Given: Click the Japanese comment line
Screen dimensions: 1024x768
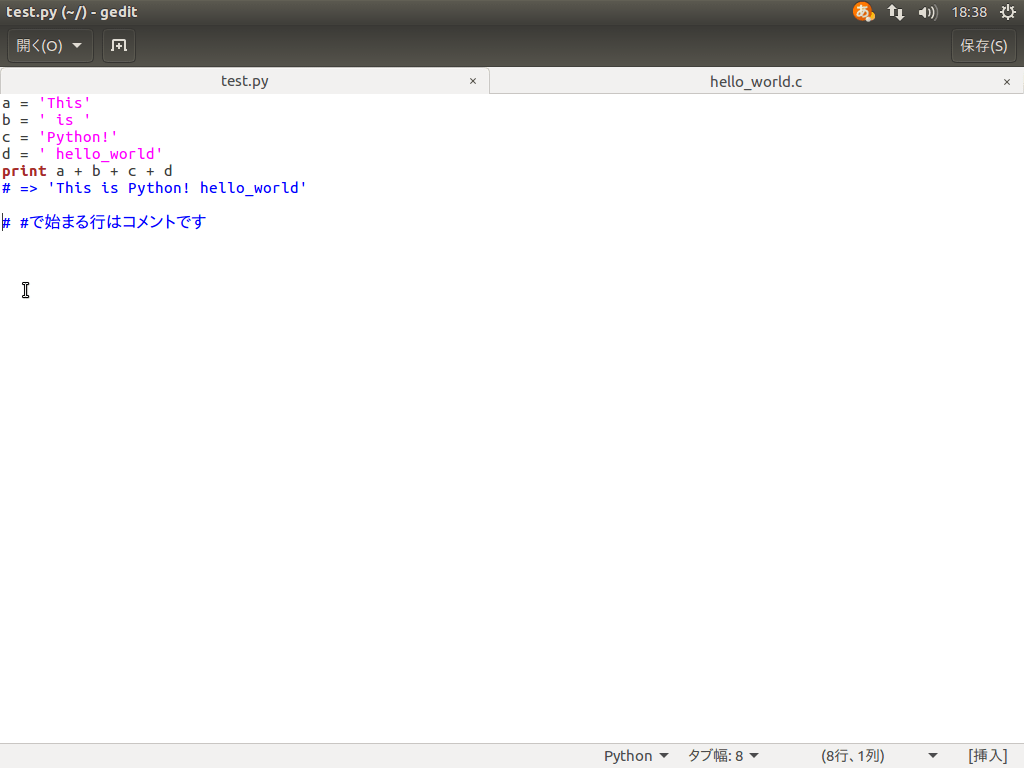Looking at the screenshot, I should (x=105, y=222).
